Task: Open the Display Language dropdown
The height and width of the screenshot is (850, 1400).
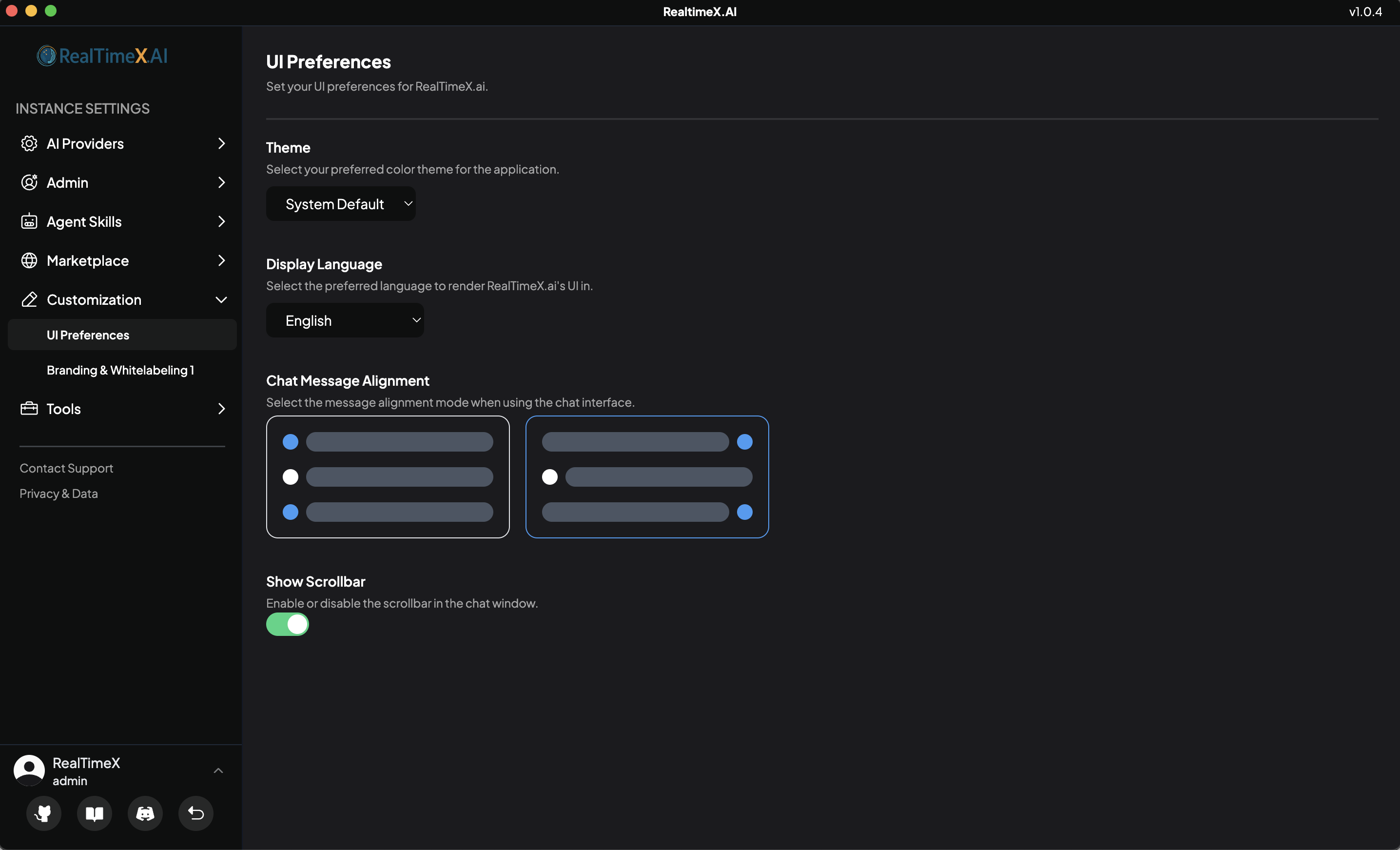Action: coord(344,320)
